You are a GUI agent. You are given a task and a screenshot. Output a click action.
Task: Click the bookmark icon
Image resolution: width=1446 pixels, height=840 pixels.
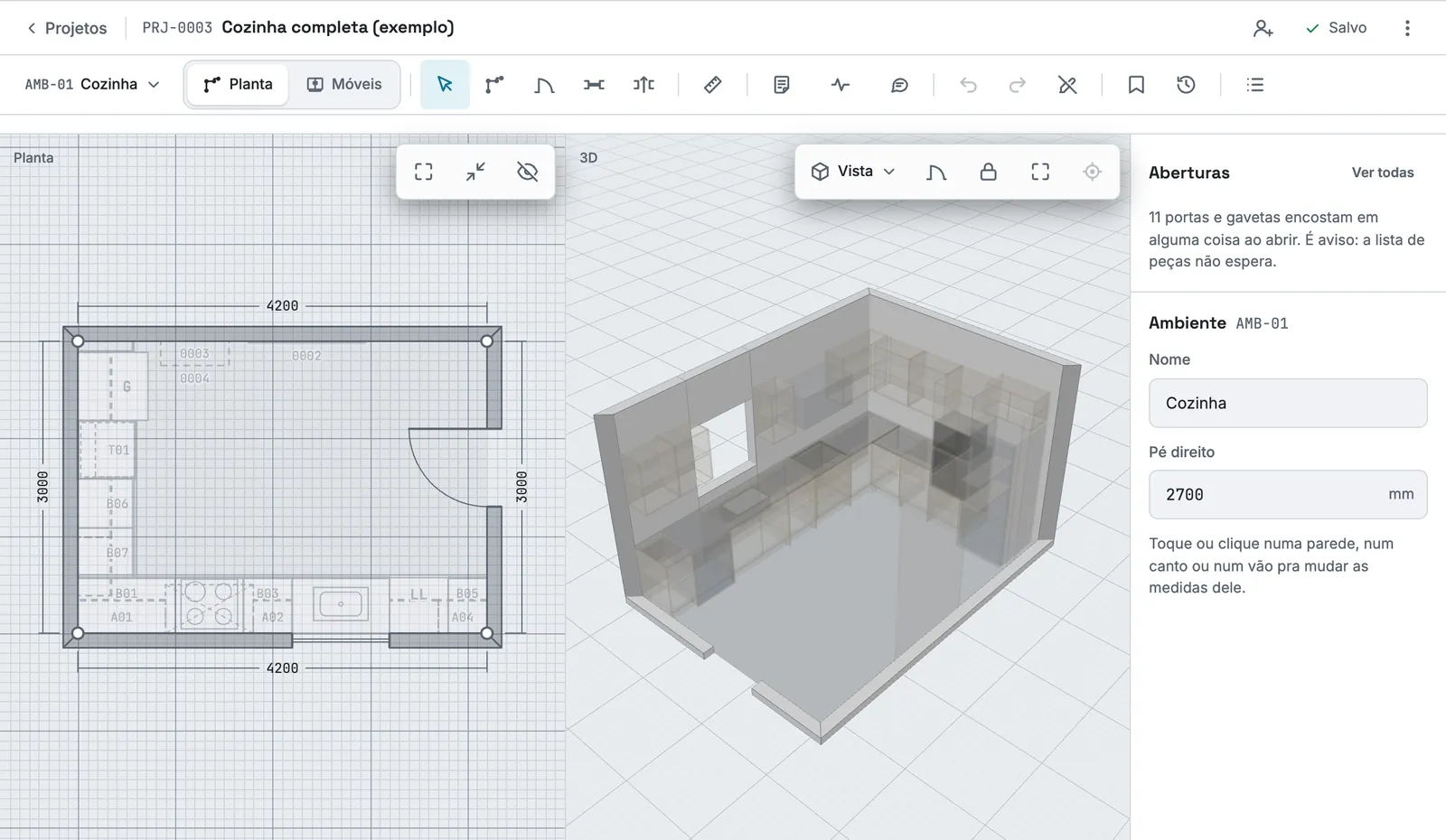point(1136,84)
